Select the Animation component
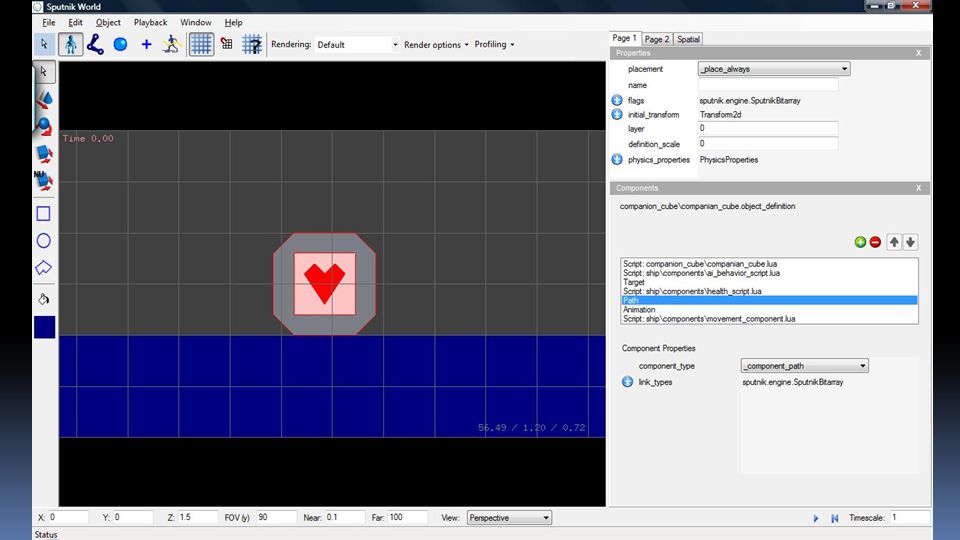 tap(769, 310)
